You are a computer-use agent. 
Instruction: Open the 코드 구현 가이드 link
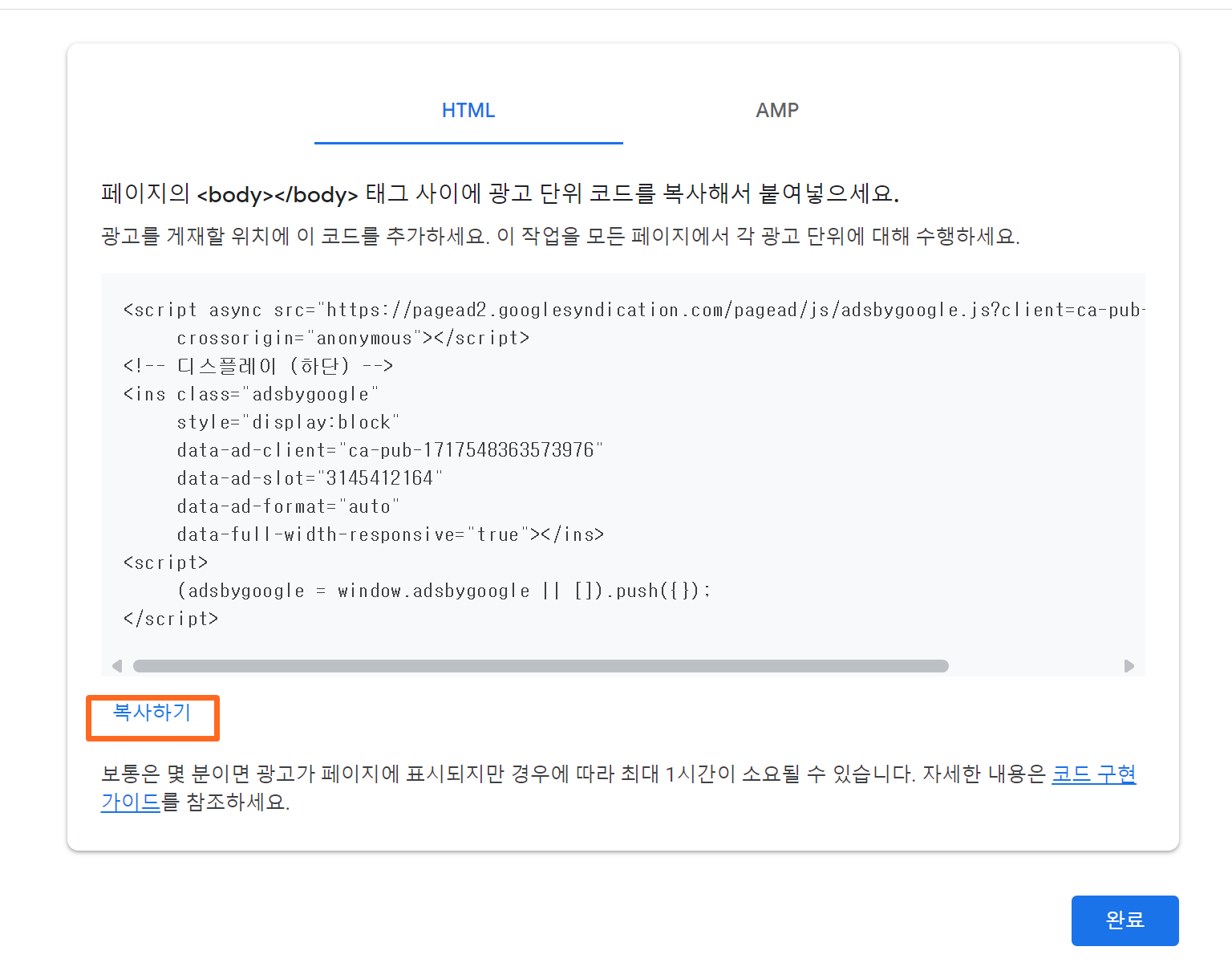tap(1093, 774)
